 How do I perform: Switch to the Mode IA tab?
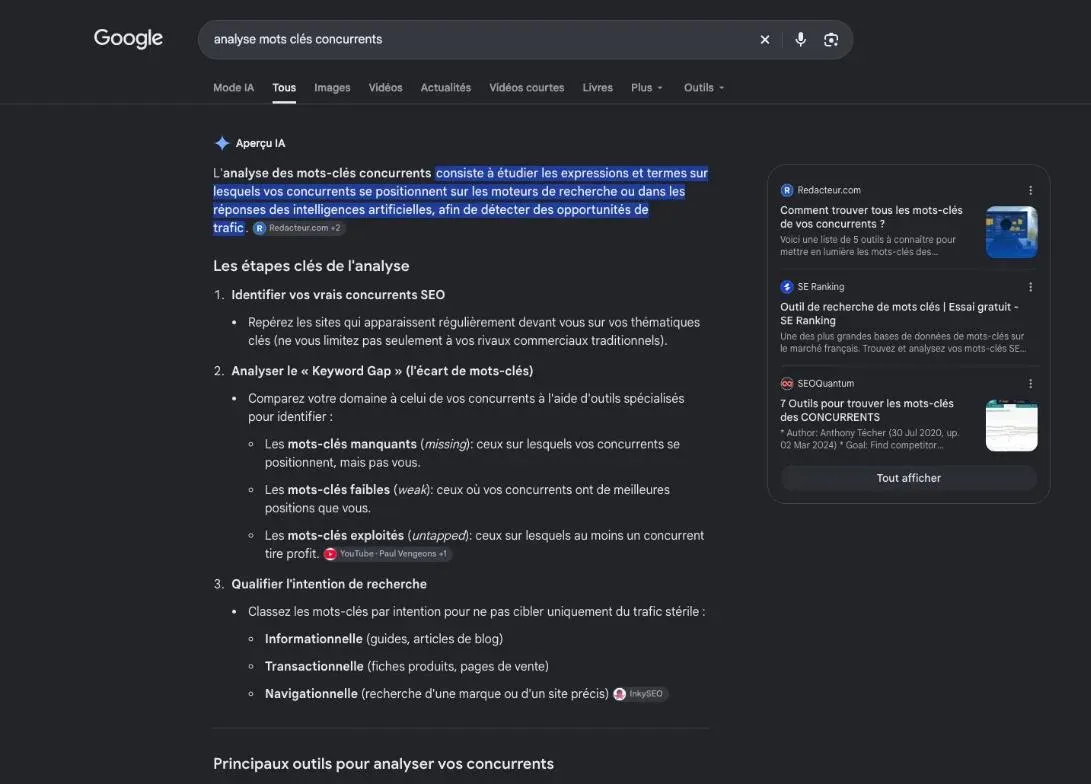coord(234,88)
